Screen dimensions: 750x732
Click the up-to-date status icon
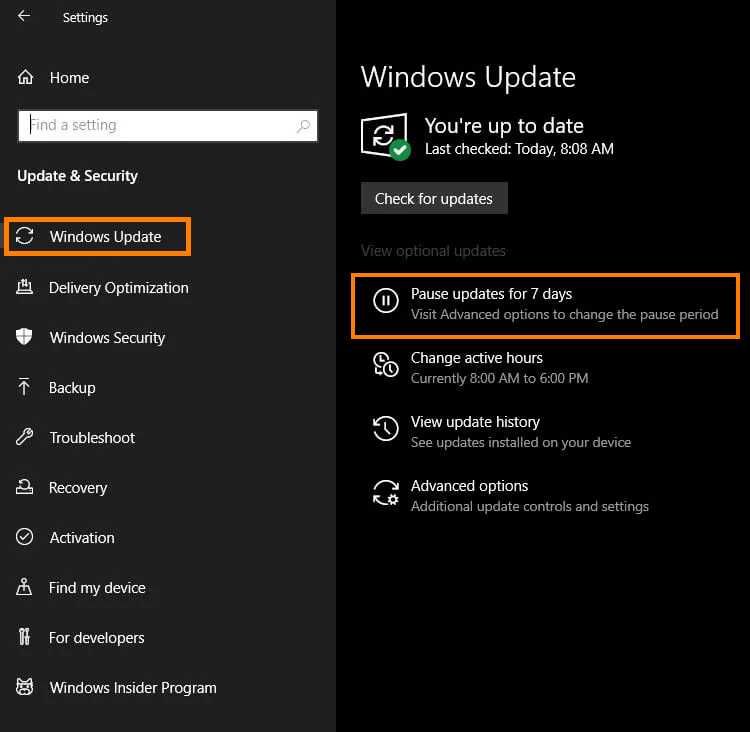[385, 137]
